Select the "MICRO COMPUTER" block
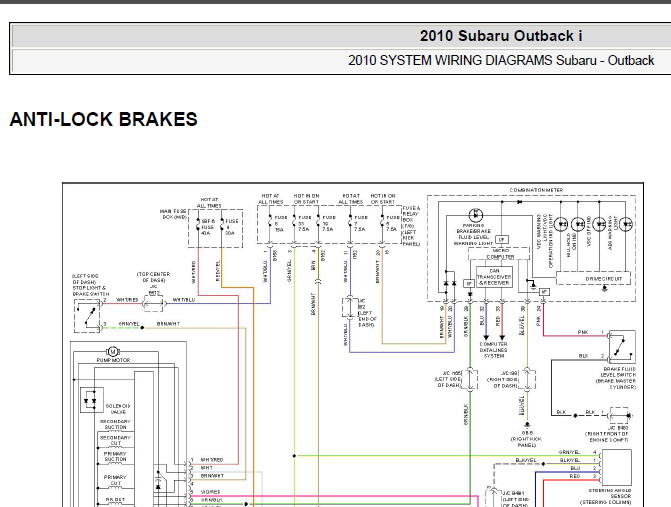Screen dimensions: 671x507 pyautogui.click(x=499, y=254)
